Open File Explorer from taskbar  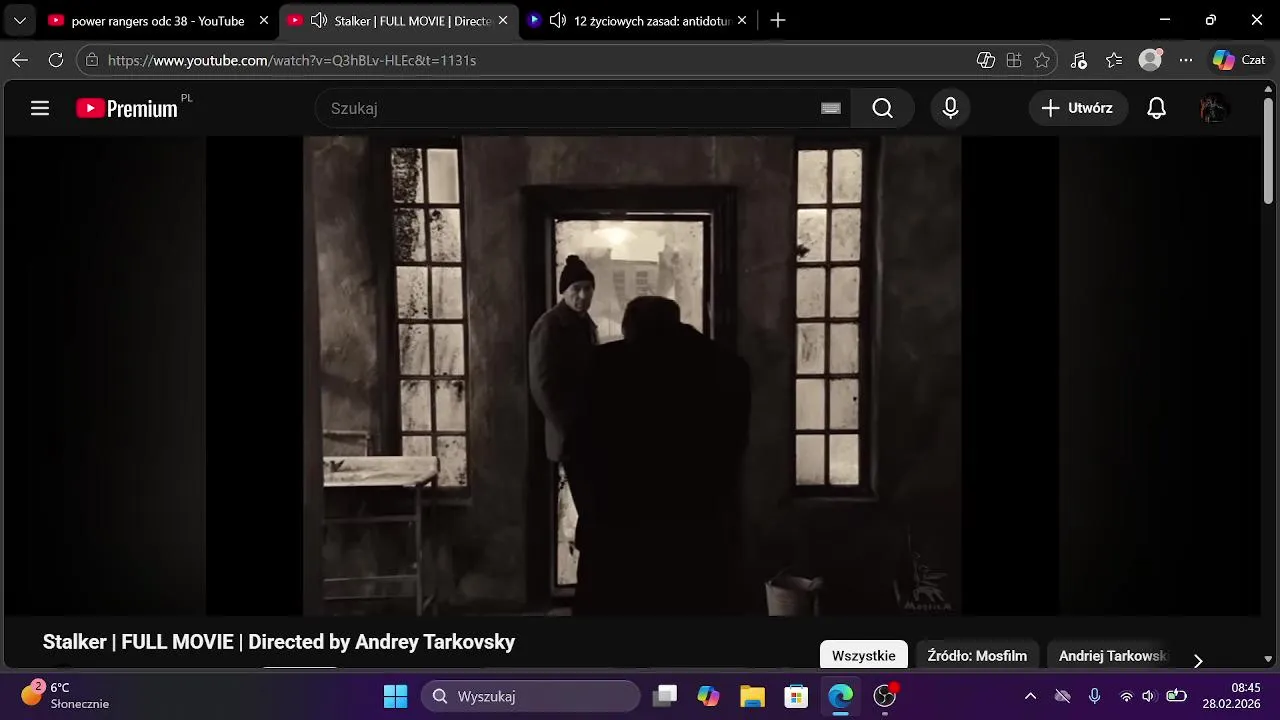[x=752, y=696]
